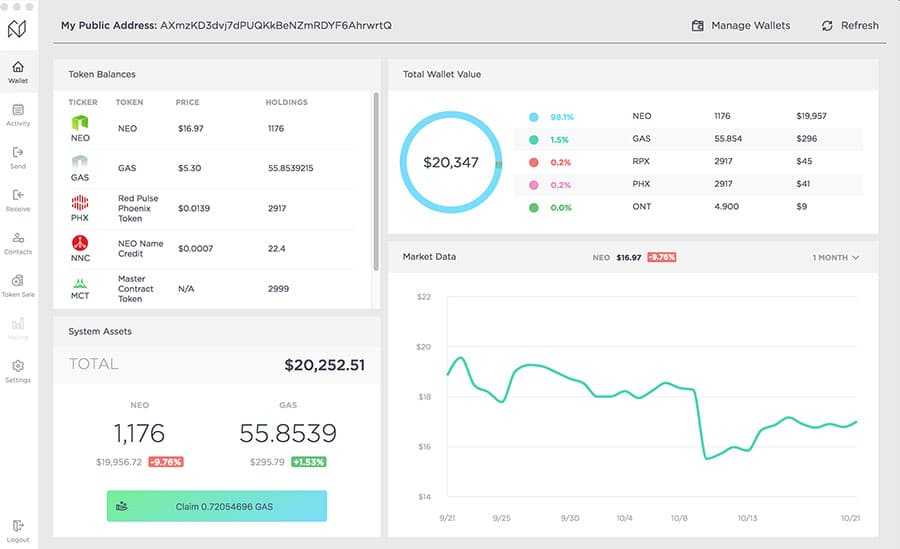The width and height of the screenshot is (900, 549).
Task: Click the Manage Wallets icon
Action: click(697, 25)
